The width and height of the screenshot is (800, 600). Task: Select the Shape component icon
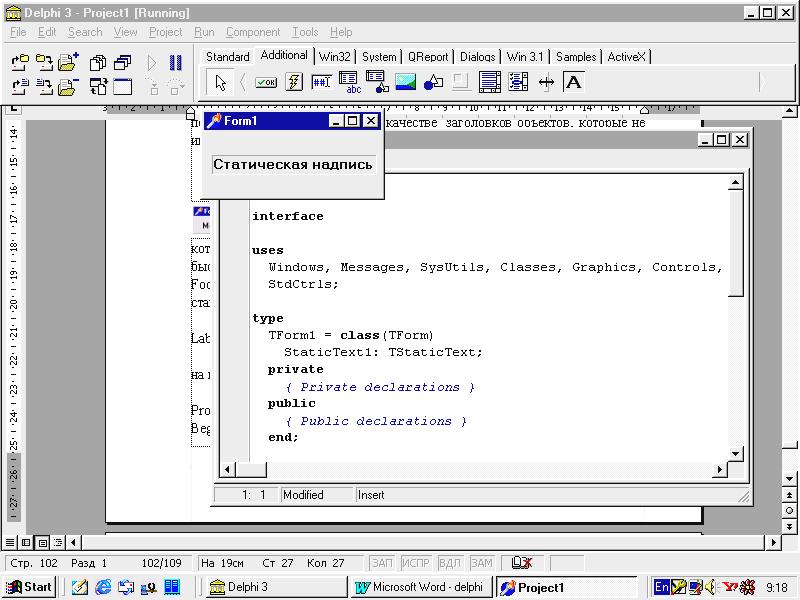[433, 83]
